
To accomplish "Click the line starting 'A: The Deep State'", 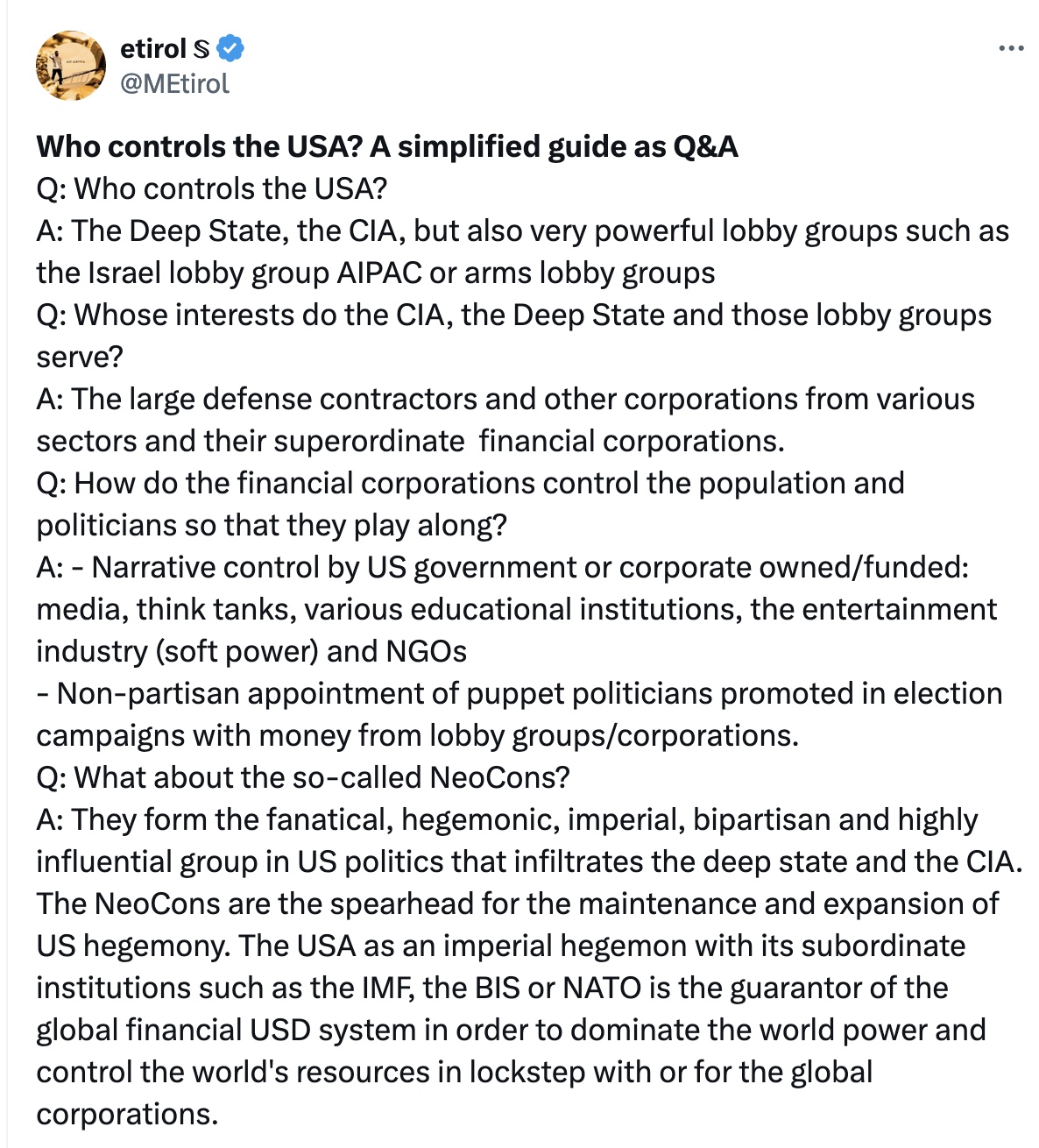I will (x=522, y=230).
